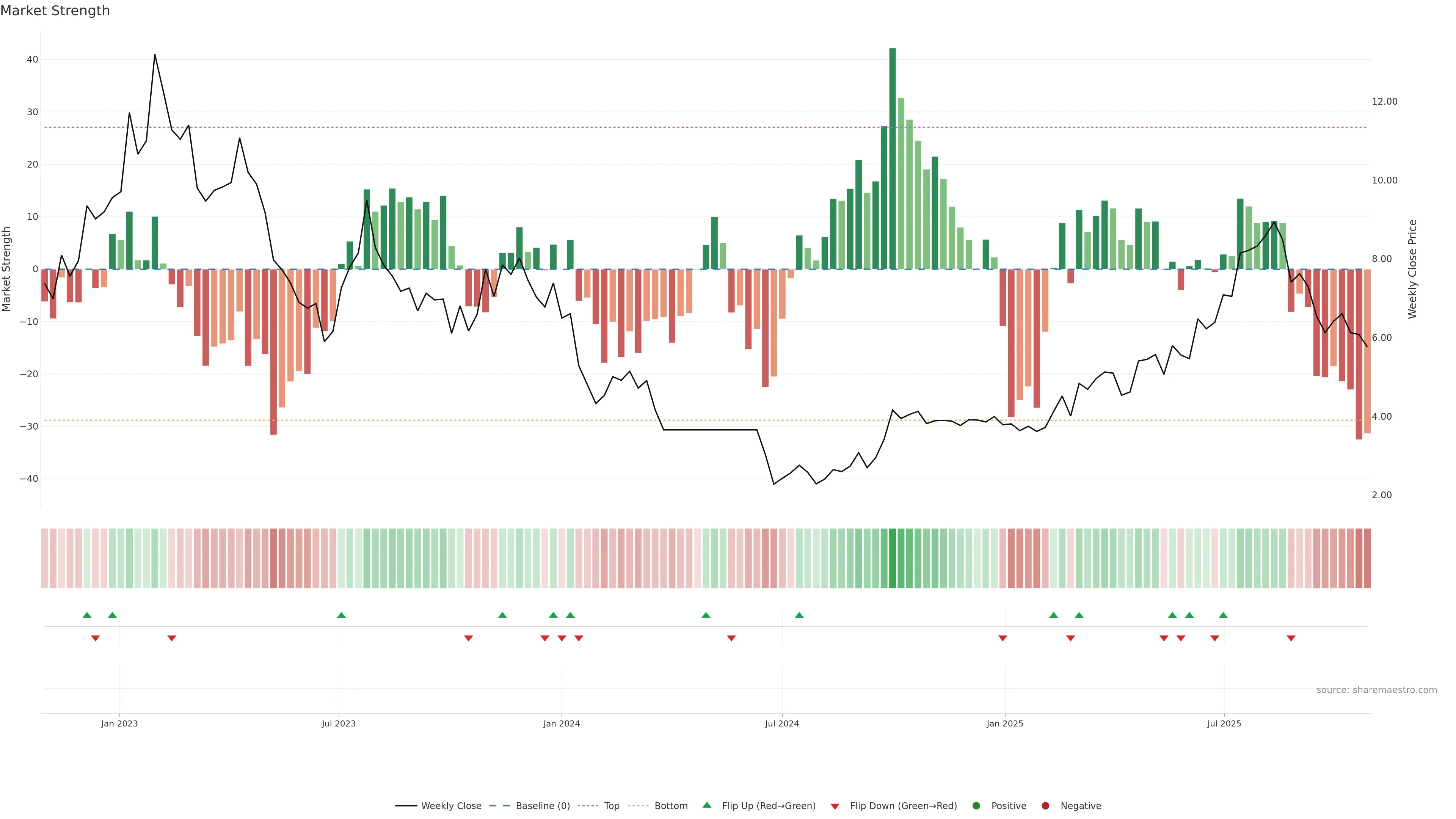Click the darkest green heatmap strip cell

(x=893, y=559)
